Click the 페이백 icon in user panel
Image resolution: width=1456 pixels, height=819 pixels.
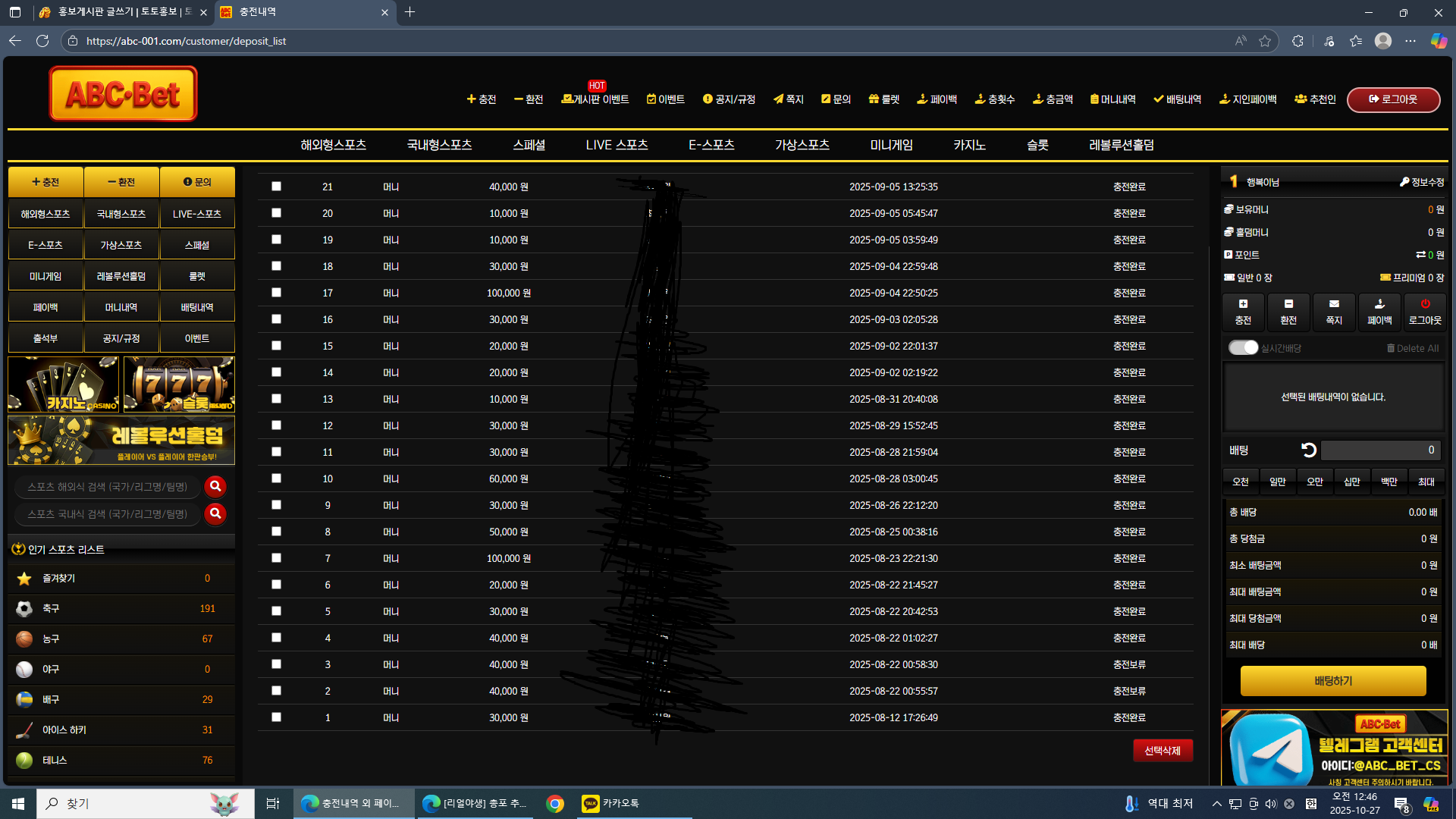[x=1379, y=304]
